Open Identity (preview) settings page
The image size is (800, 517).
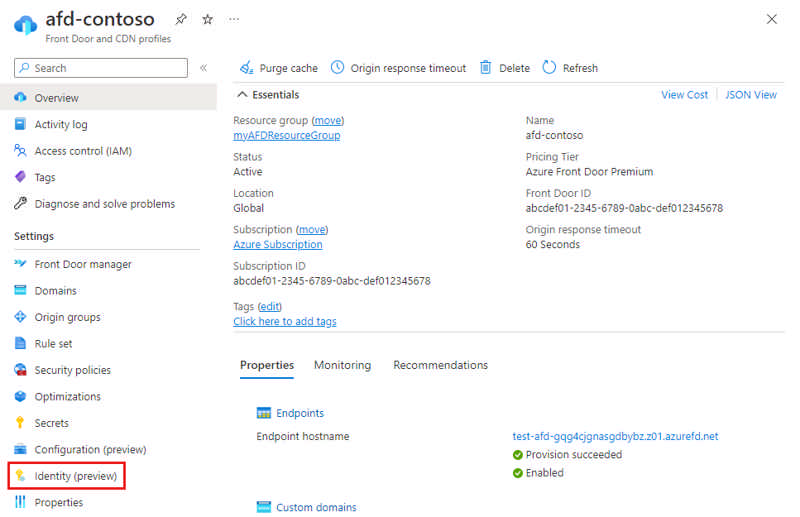(76, 476)
